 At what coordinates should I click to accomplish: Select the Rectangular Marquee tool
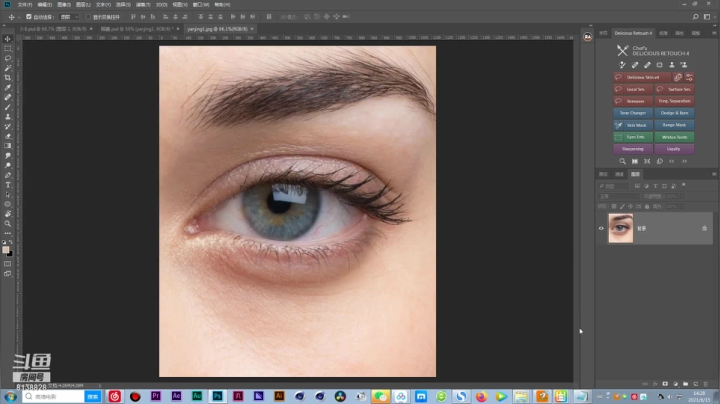[8, 48]
